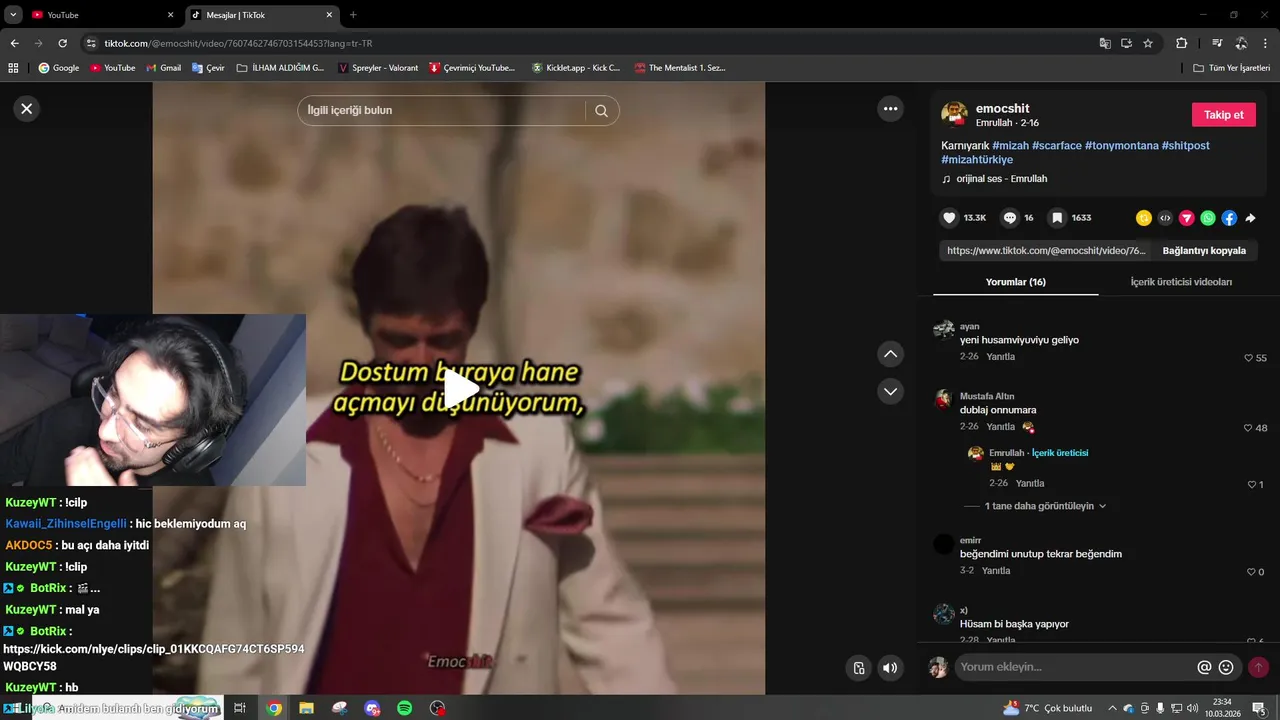Switch to Yorumlar (16) tab

click(1015, 282)
